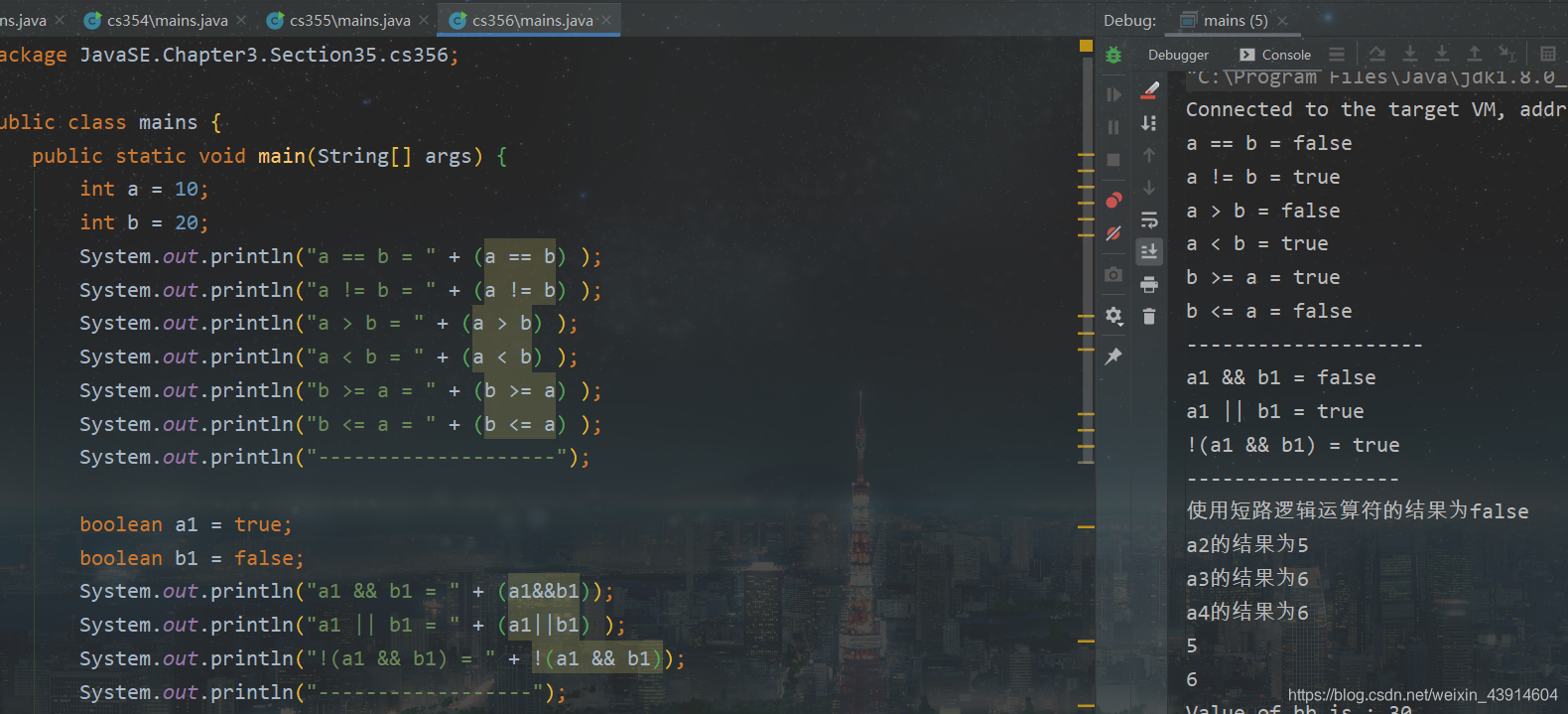Click 'a4的结果为6' console line
The image size is (1568, 714).
(x=1246, y=612)
